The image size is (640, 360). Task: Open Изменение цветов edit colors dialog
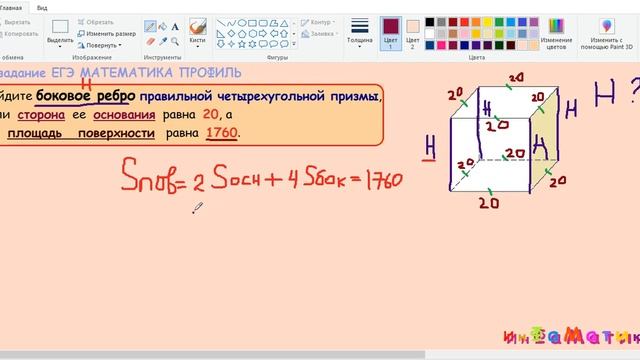[x=556, y=33]
